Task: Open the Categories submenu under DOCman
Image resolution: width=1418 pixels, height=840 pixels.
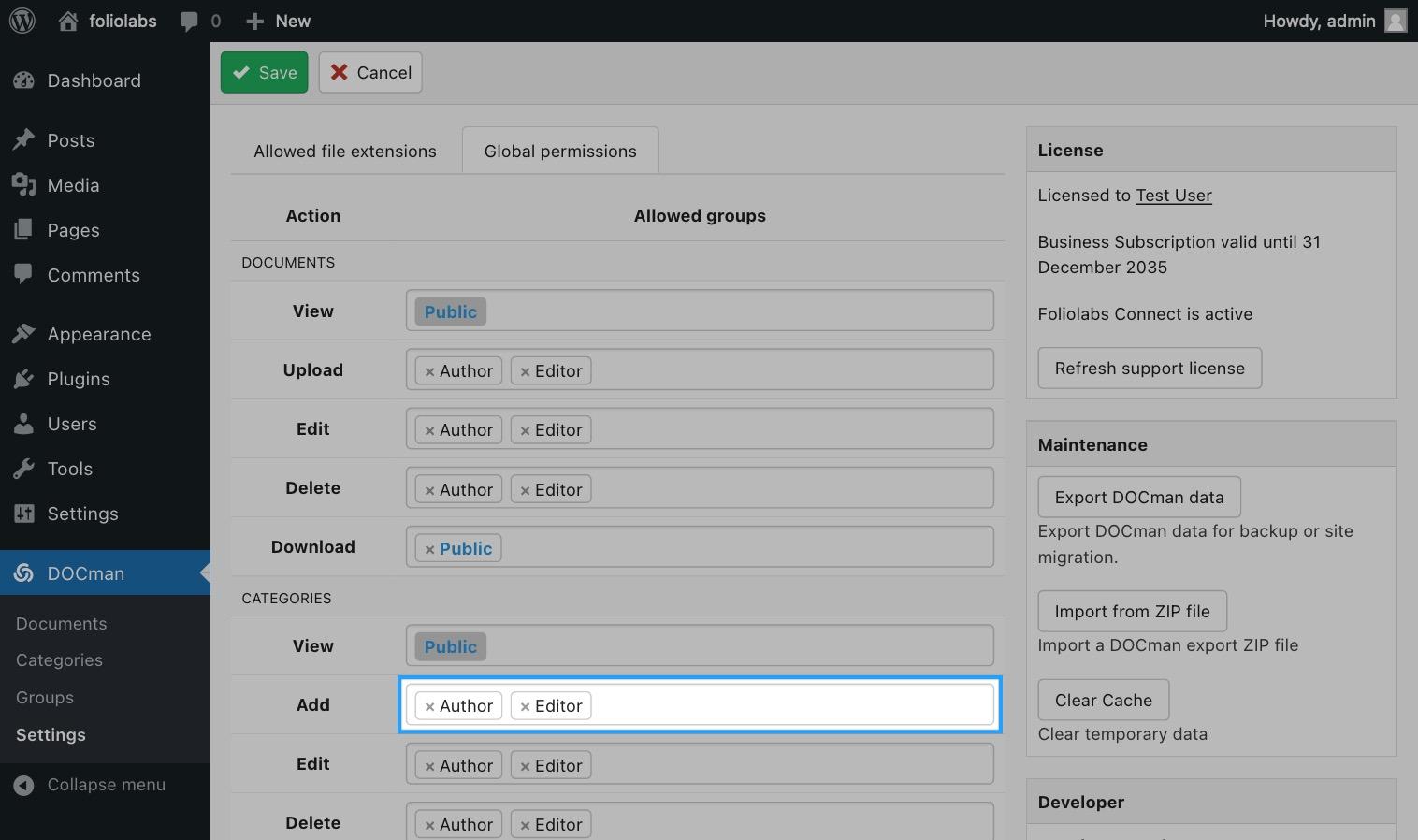Action: coord(59,660)
